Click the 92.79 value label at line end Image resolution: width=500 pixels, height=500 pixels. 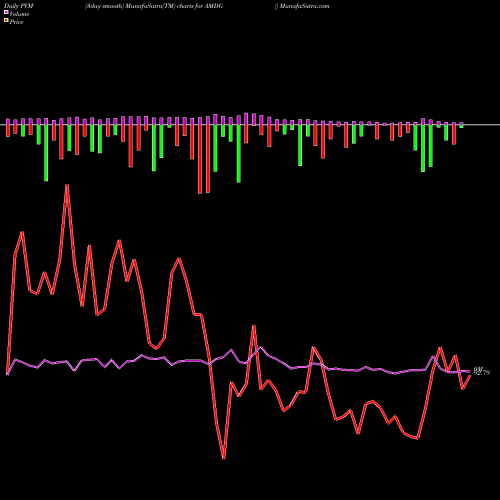[x=482, y=373]
